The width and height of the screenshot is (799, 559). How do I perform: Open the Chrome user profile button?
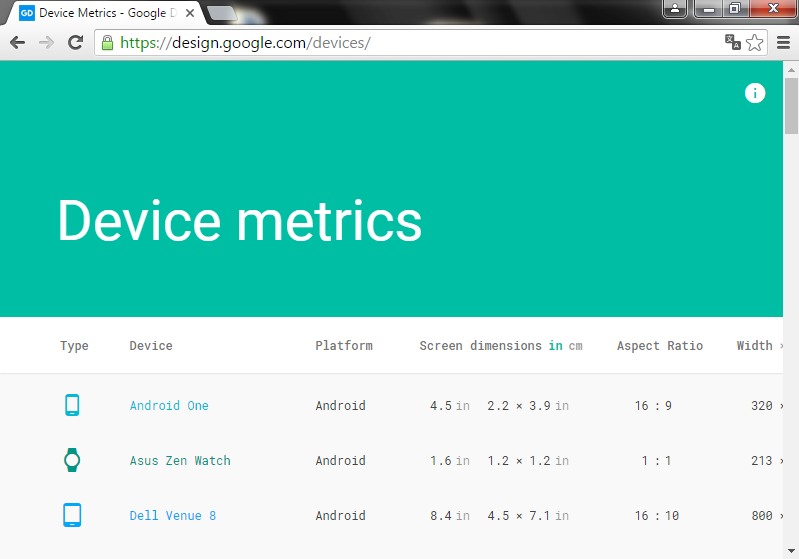(676, 9)
